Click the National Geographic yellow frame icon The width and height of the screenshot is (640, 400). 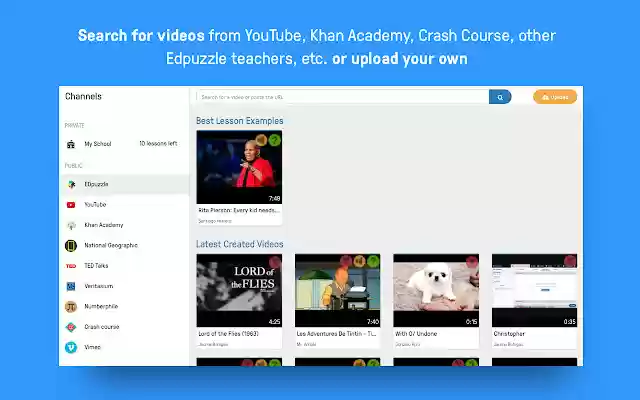click(x=71, y=246)
